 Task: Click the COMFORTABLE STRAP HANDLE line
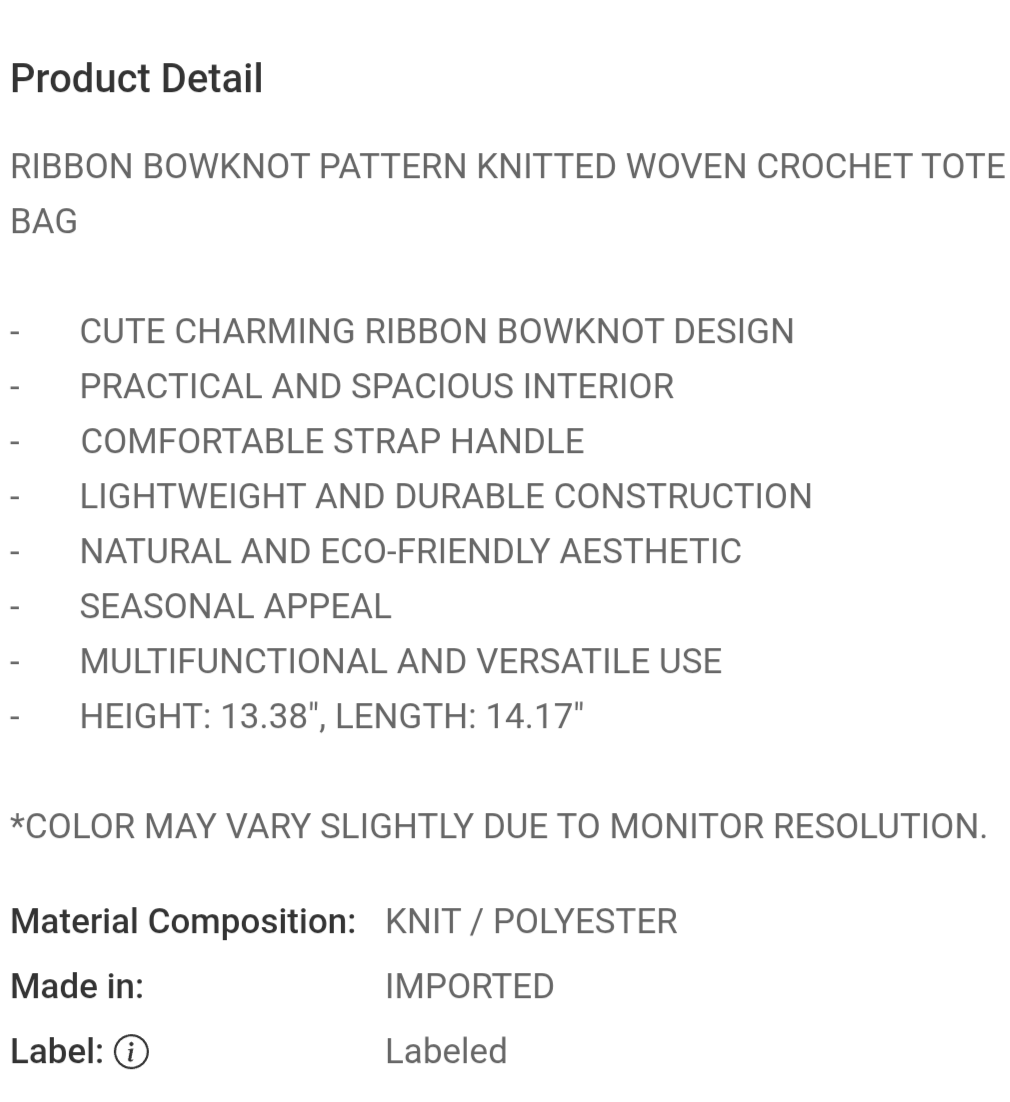332,441
